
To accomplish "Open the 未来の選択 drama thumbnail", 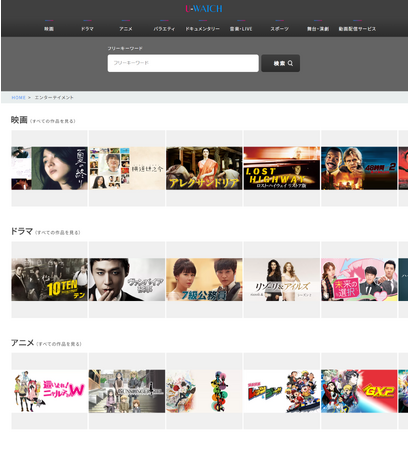I will coord(359,280).
